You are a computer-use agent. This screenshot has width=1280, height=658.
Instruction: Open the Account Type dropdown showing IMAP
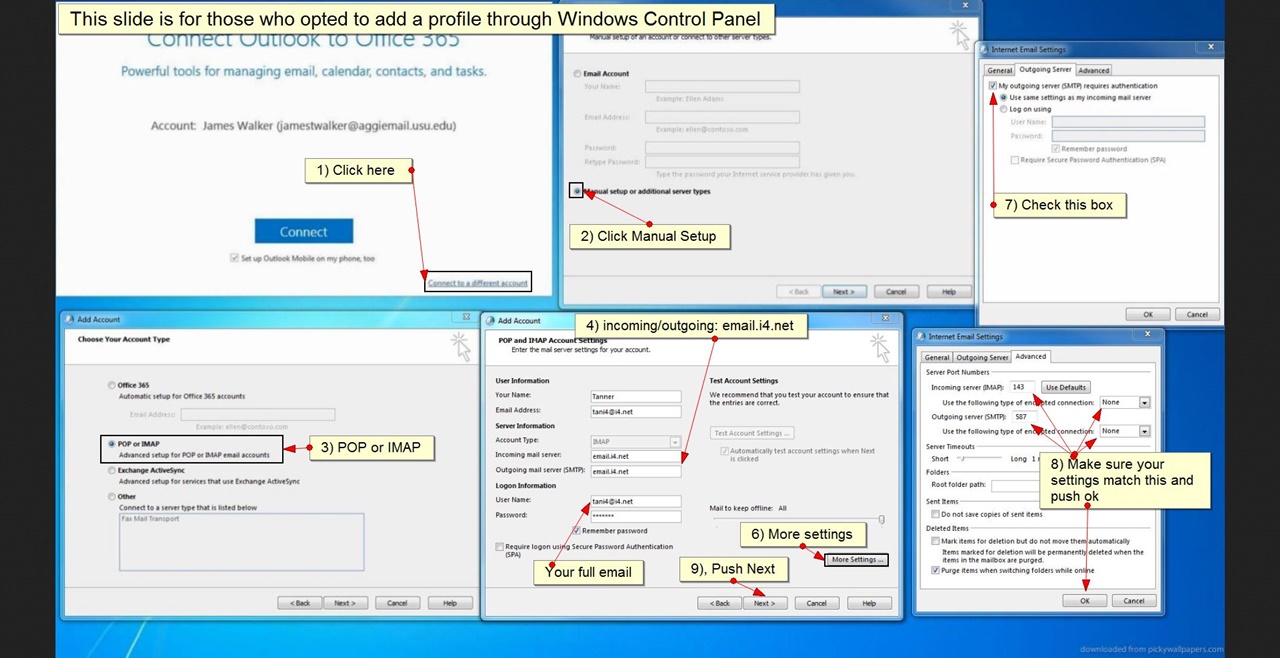(x=675, y=441)
